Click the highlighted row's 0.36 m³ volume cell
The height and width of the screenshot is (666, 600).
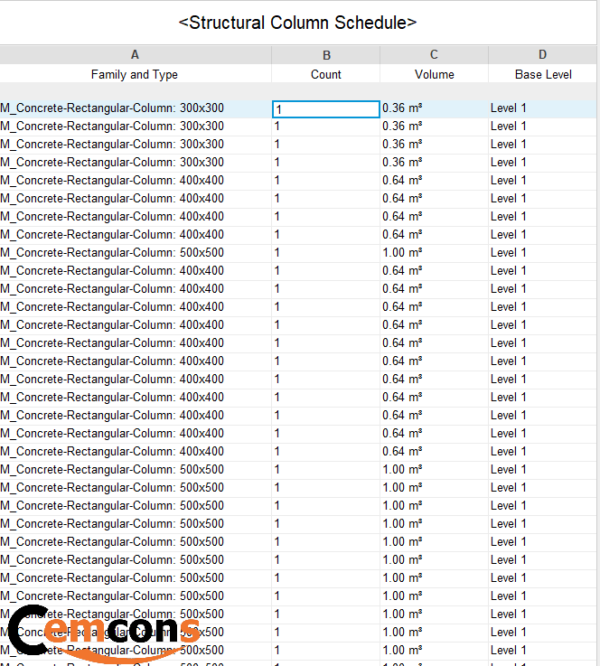tap(434, 108)
